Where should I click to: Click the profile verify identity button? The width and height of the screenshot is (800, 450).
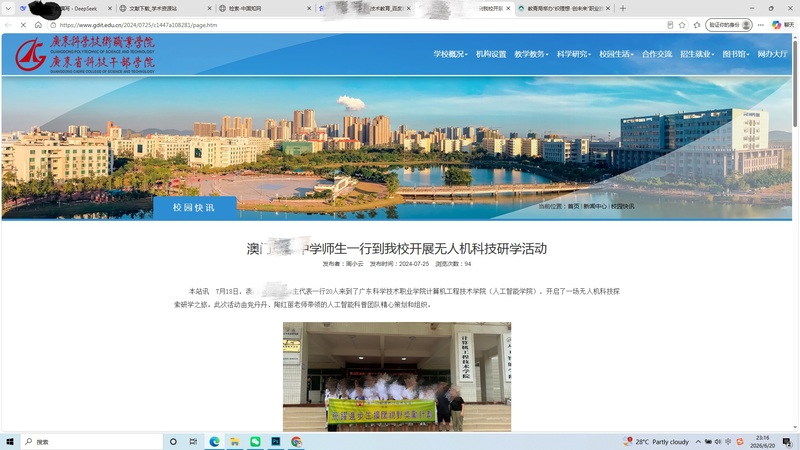(729, 24)
